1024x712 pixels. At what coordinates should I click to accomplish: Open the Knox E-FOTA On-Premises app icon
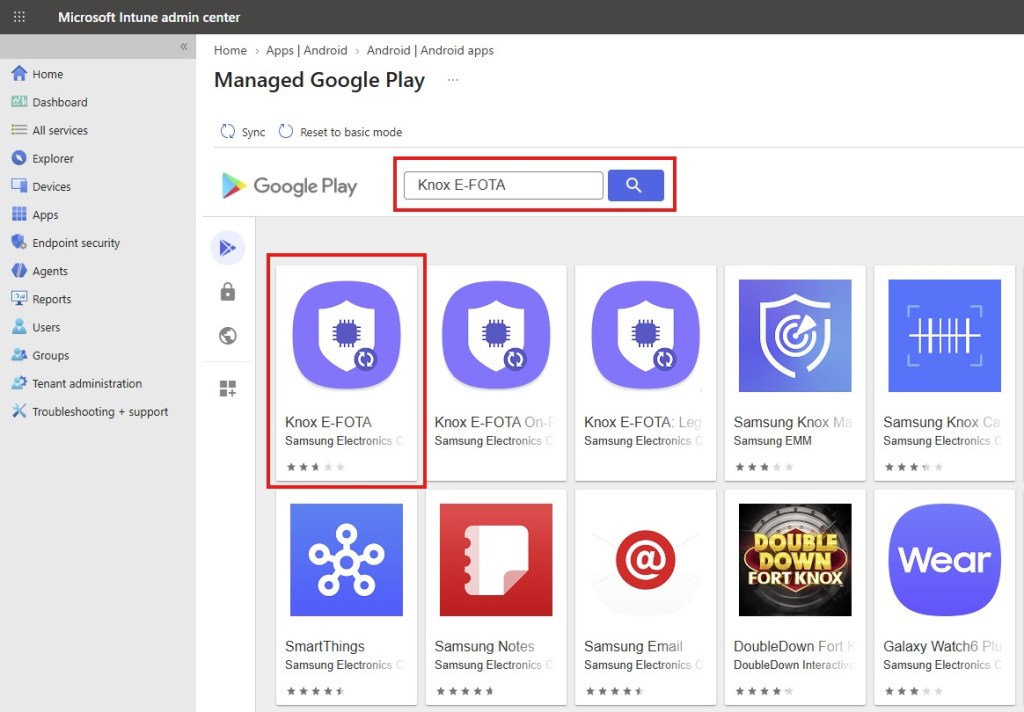click(x=496, y=336)
